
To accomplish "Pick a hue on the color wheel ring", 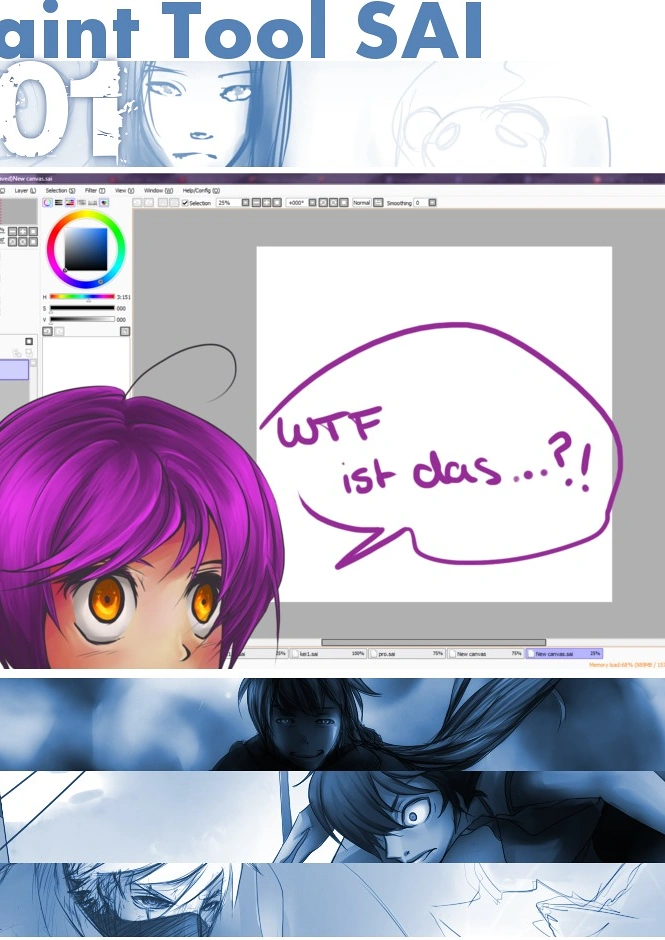I will pyautogui.click(x=86, y=215).
